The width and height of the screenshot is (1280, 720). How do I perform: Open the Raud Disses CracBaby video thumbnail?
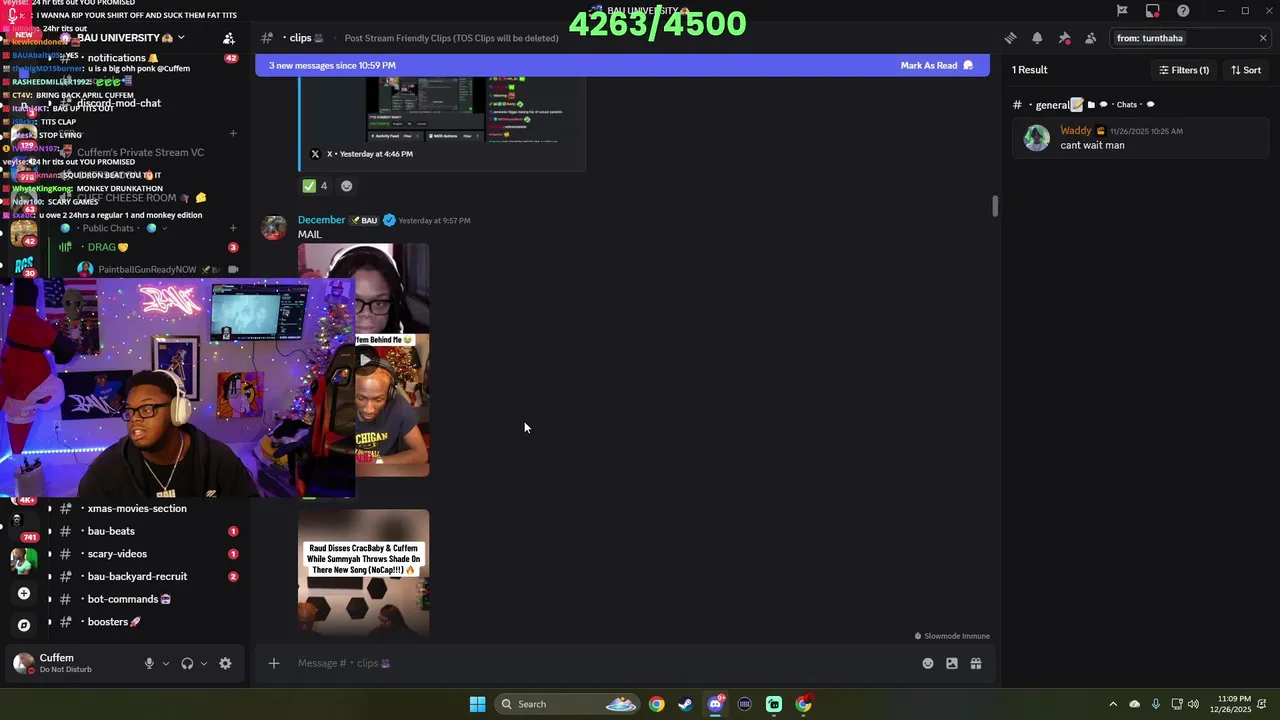(364, 573)
